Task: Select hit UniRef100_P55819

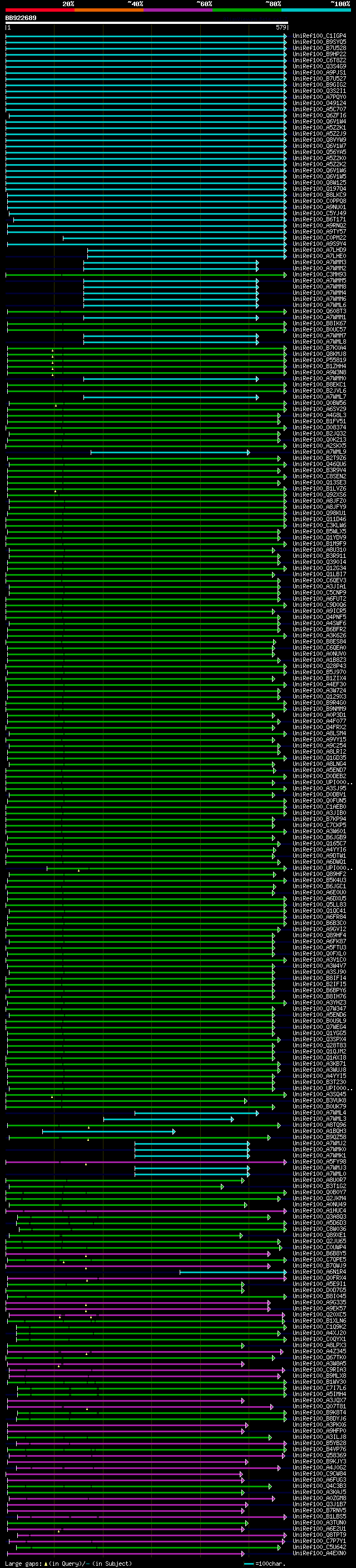Action: point(319,360)
